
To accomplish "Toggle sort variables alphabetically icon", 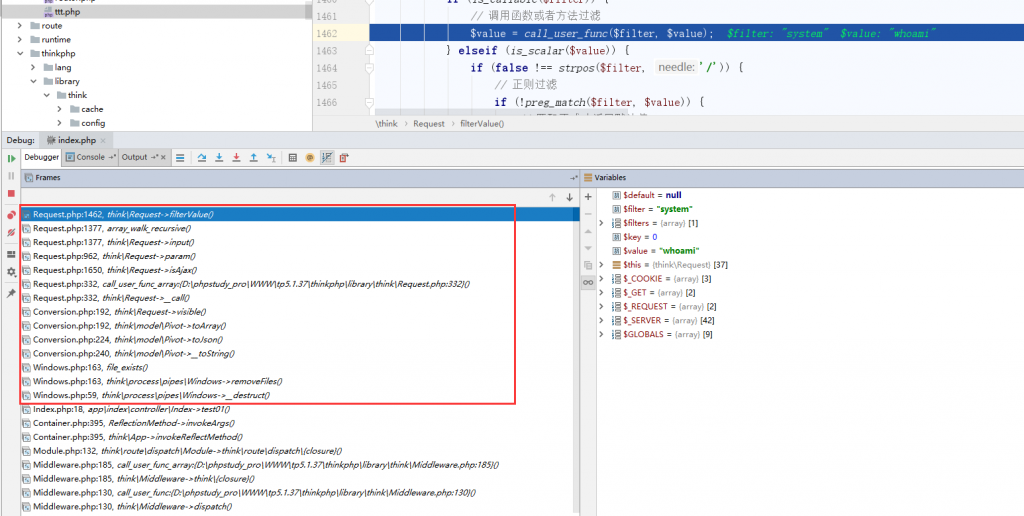I will tap(327, 157).
